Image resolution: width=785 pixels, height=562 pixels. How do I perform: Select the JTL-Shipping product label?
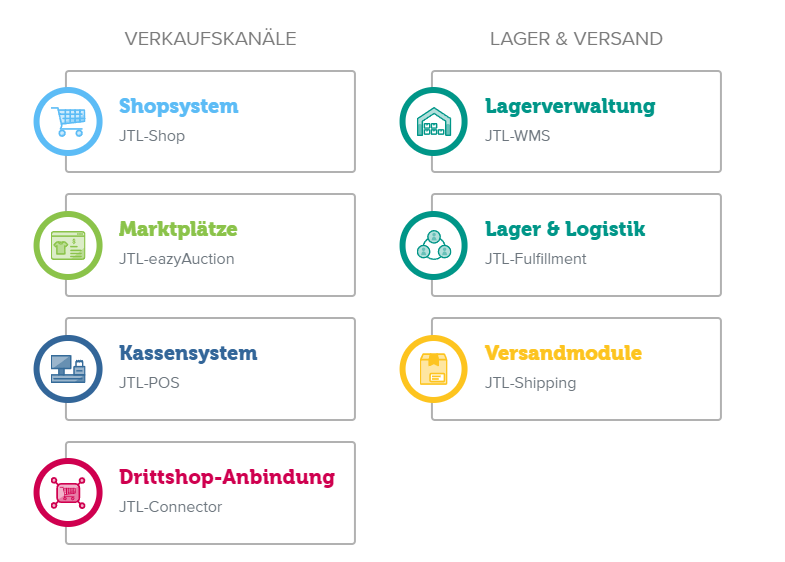(531, 383)
